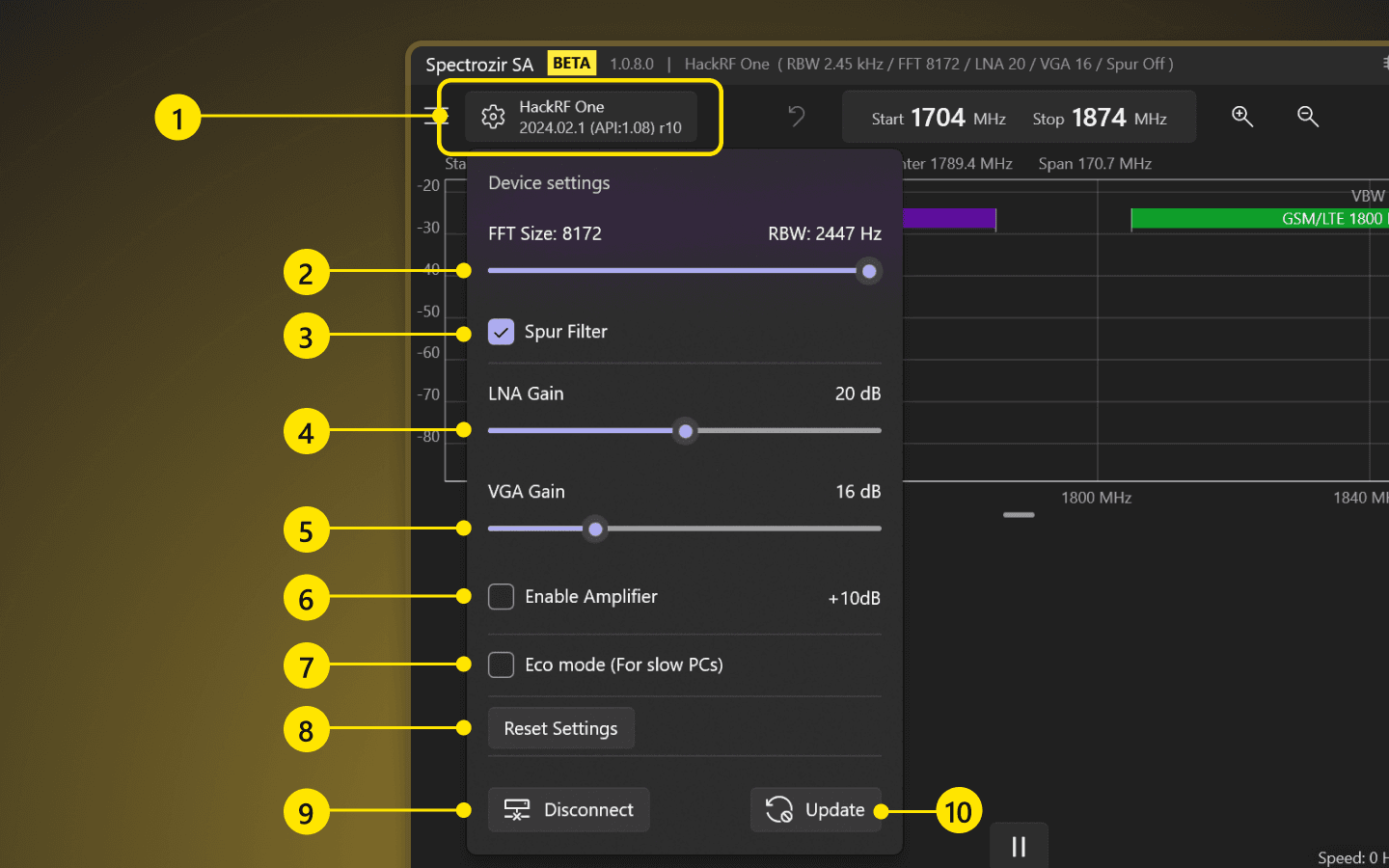
Task: Click the 1800 MHz axis label
Action: click(x=1097, y=498)
